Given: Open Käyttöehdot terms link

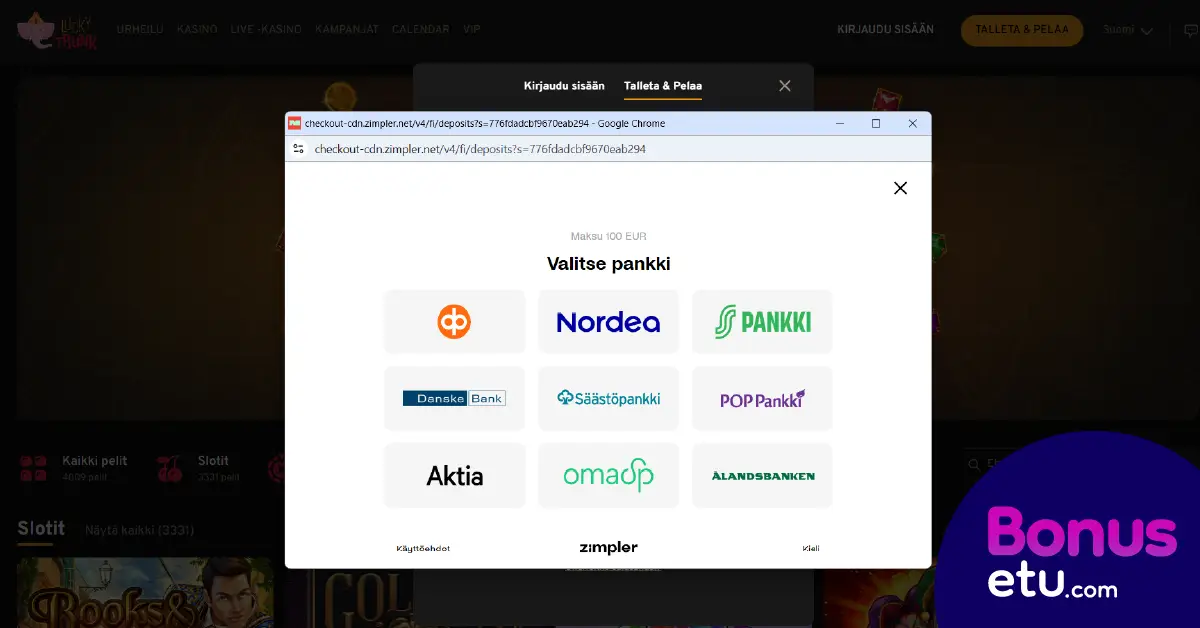Looking at the screenshot, I should pos(423,548).
